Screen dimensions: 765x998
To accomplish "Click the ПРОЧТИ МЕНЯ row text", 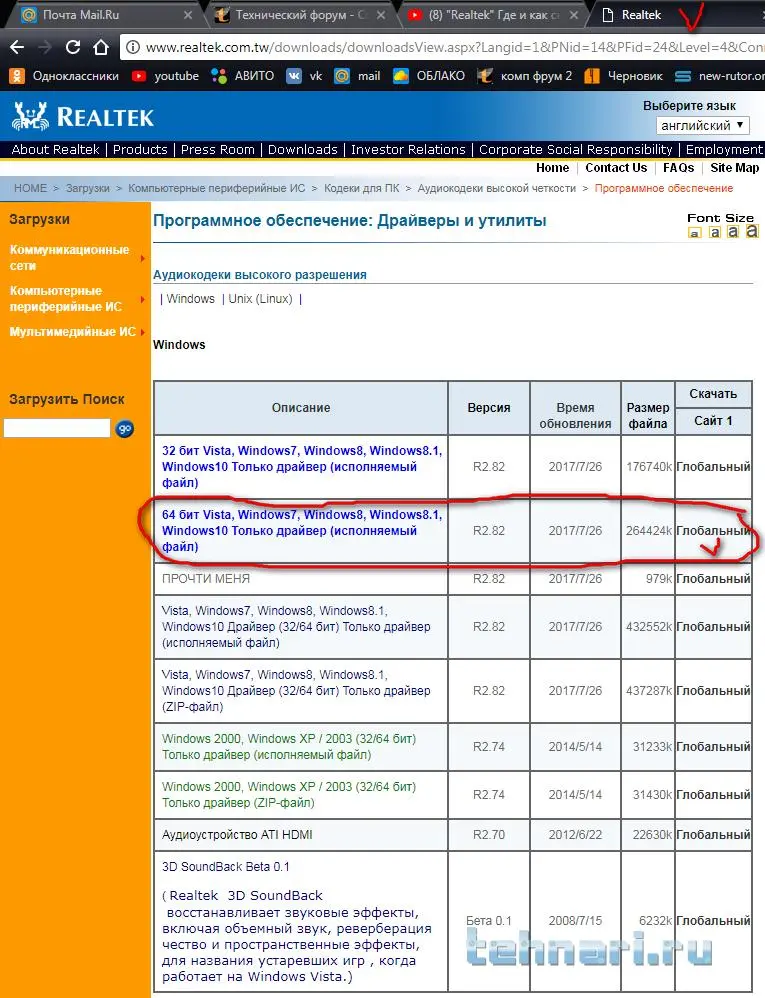I will coord(206,579).
